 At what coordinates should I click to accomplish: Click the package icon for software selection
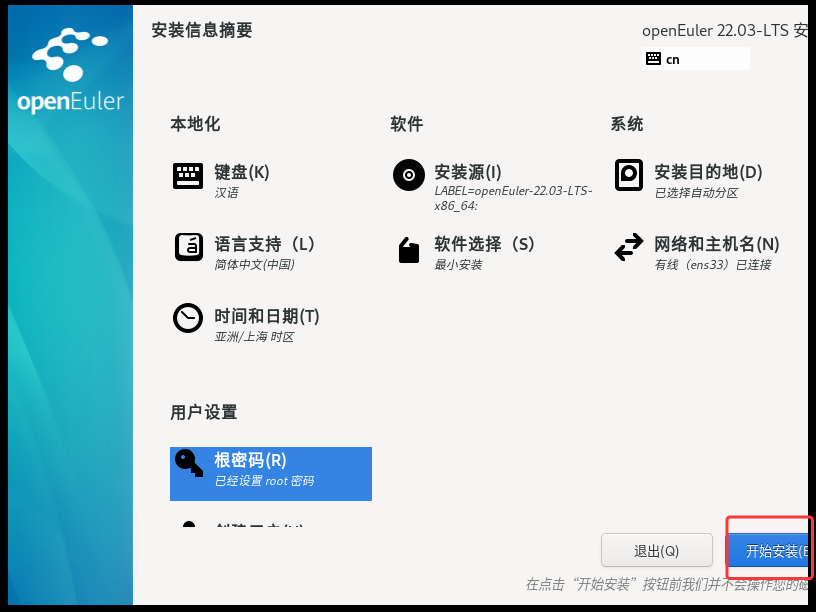(x=409, y=250)
